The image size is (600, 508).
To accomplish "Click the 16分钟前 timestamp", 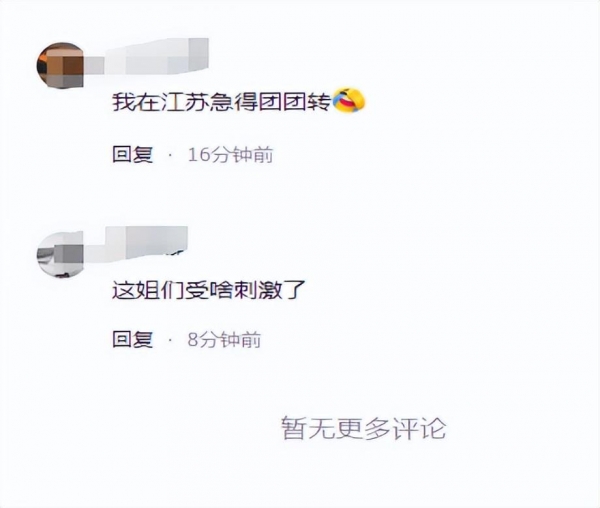I will click(x=230, y=155).
